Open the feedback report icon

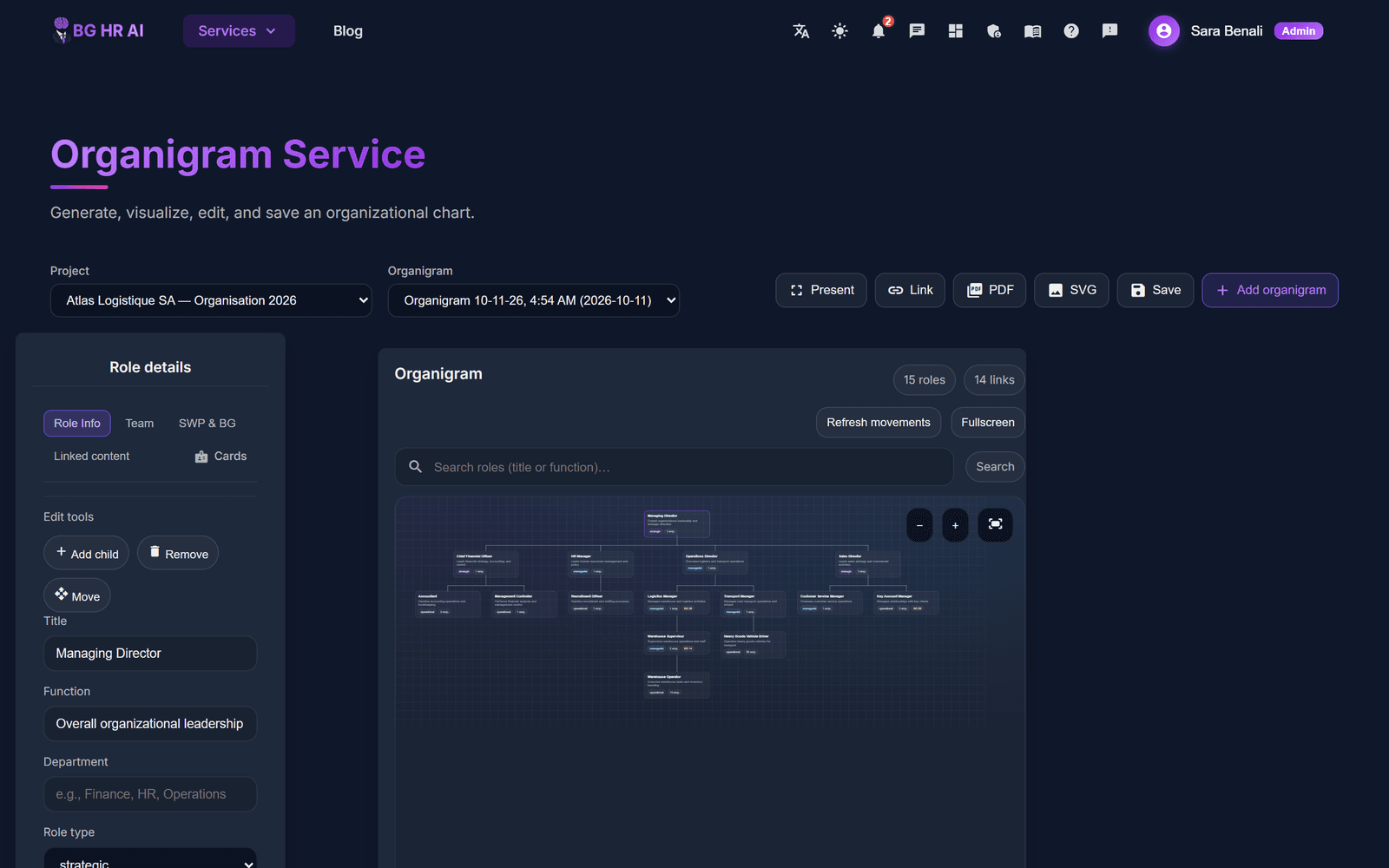coord(1109,31)
